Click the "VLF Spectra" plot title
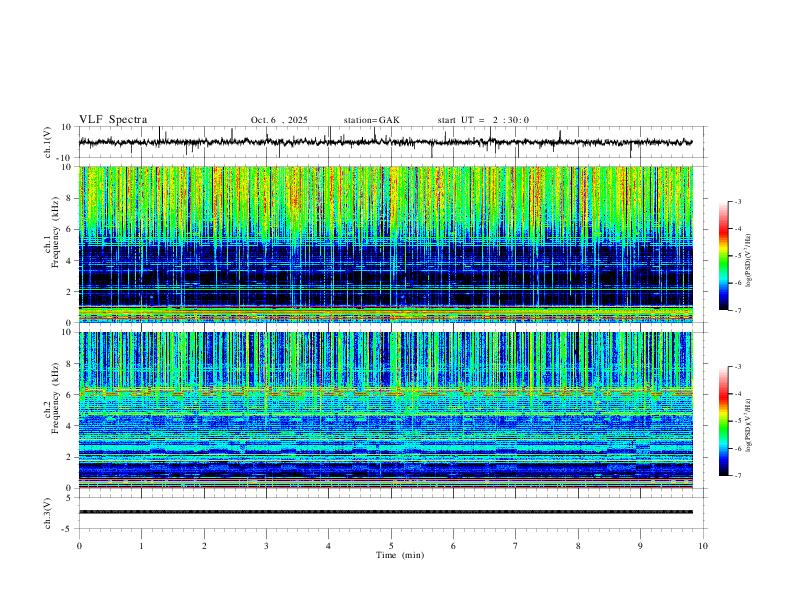Image resolution: width=792 pixels, height=612 pixels. tap(113, 120)
